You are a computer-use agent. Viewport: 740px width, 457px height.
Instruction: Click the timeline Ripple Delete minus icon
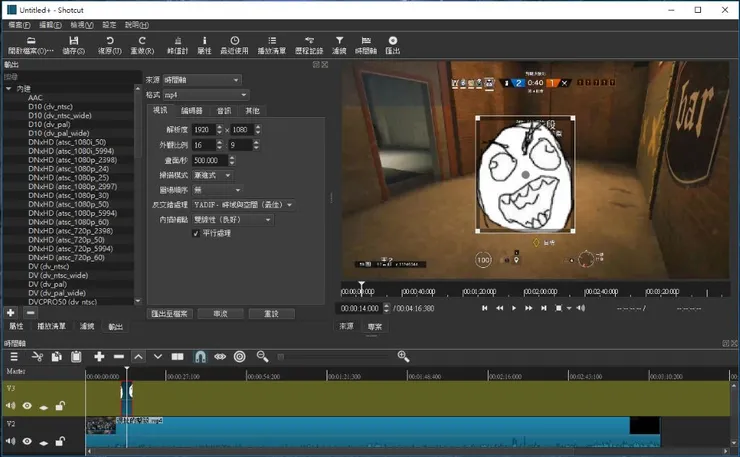[119, 357]
